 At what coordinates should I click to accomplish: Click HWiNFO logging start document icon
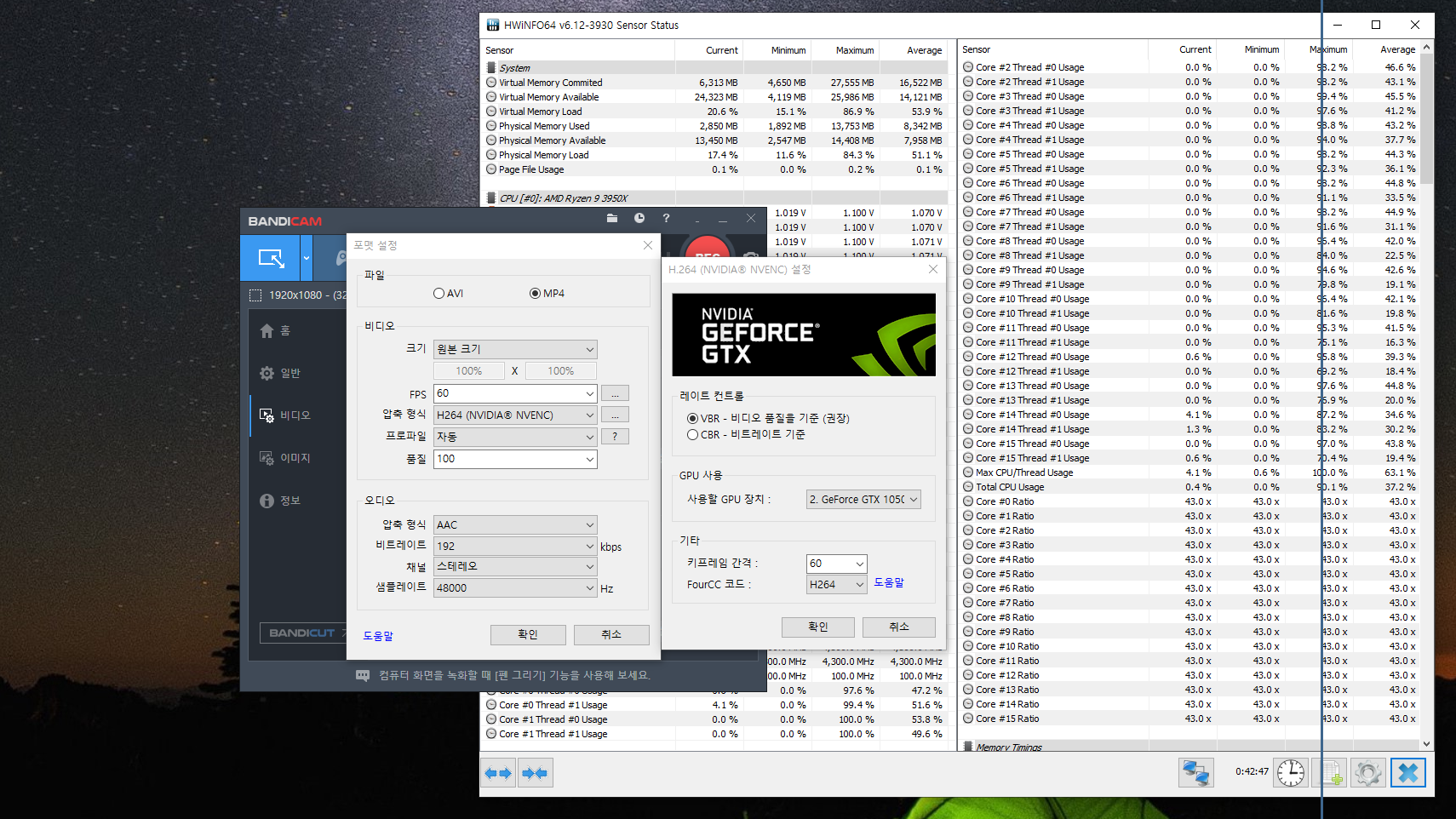[x=1329, y=773]
